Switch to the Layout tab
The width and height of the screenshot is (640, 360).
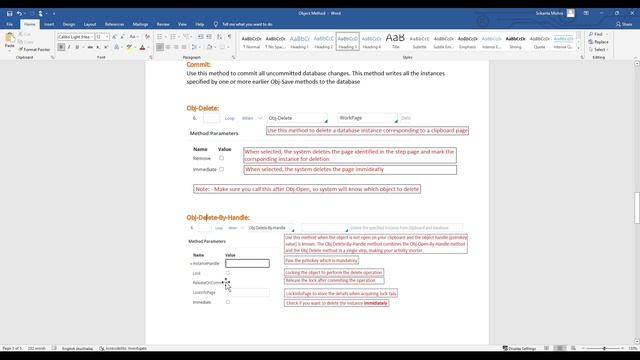click(90, 24)
